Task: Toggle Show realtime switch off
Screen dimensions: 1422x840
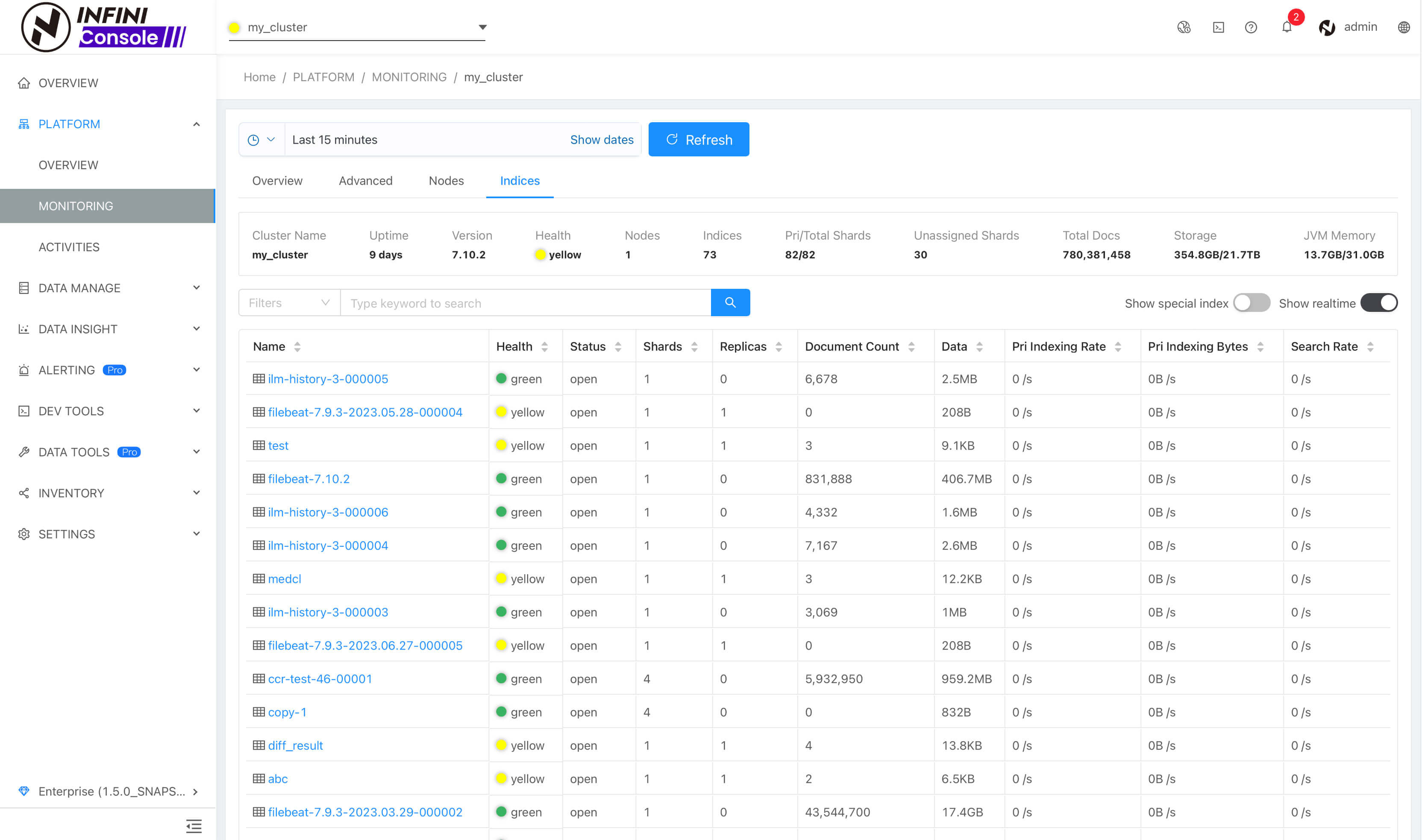Action: pos(1379,303)
